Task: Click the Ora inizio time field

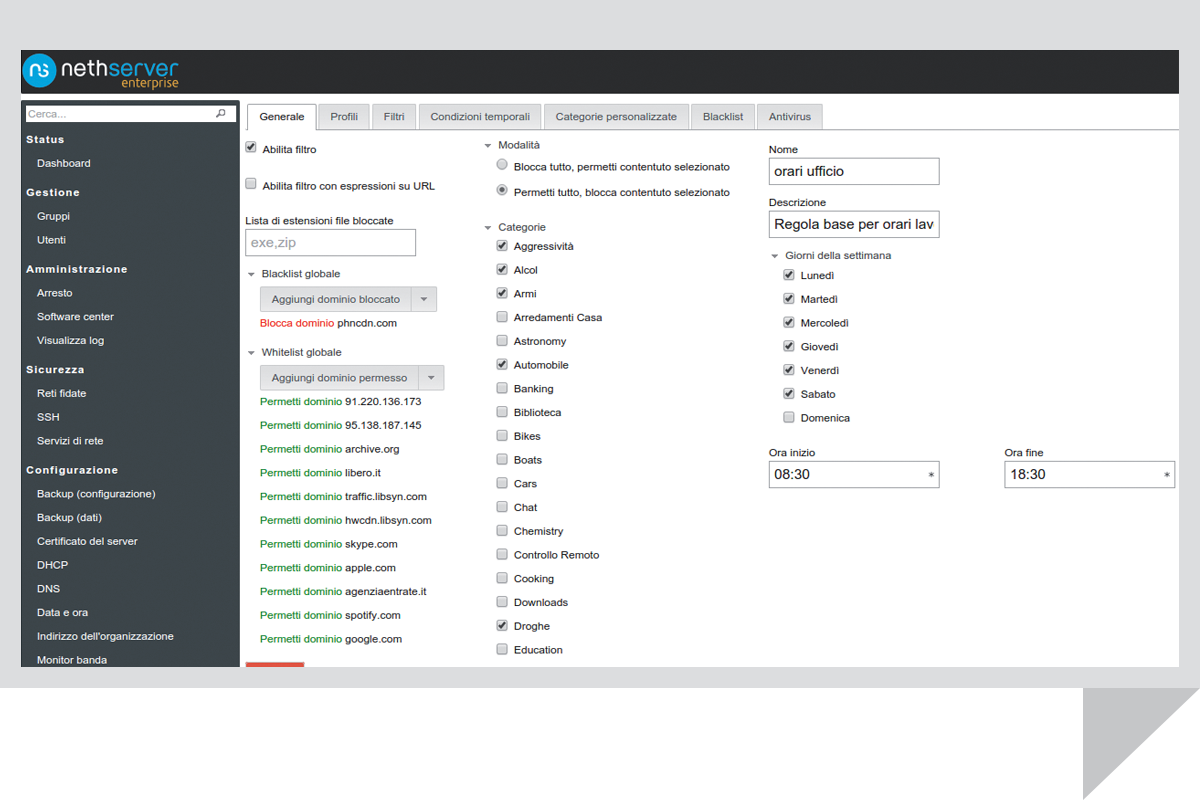Action: 854,475
